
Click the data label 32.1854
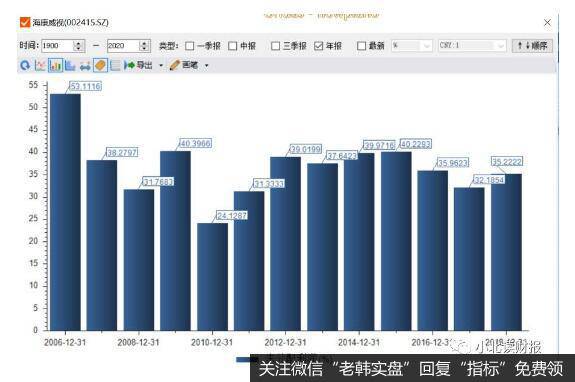pos(489,180)
